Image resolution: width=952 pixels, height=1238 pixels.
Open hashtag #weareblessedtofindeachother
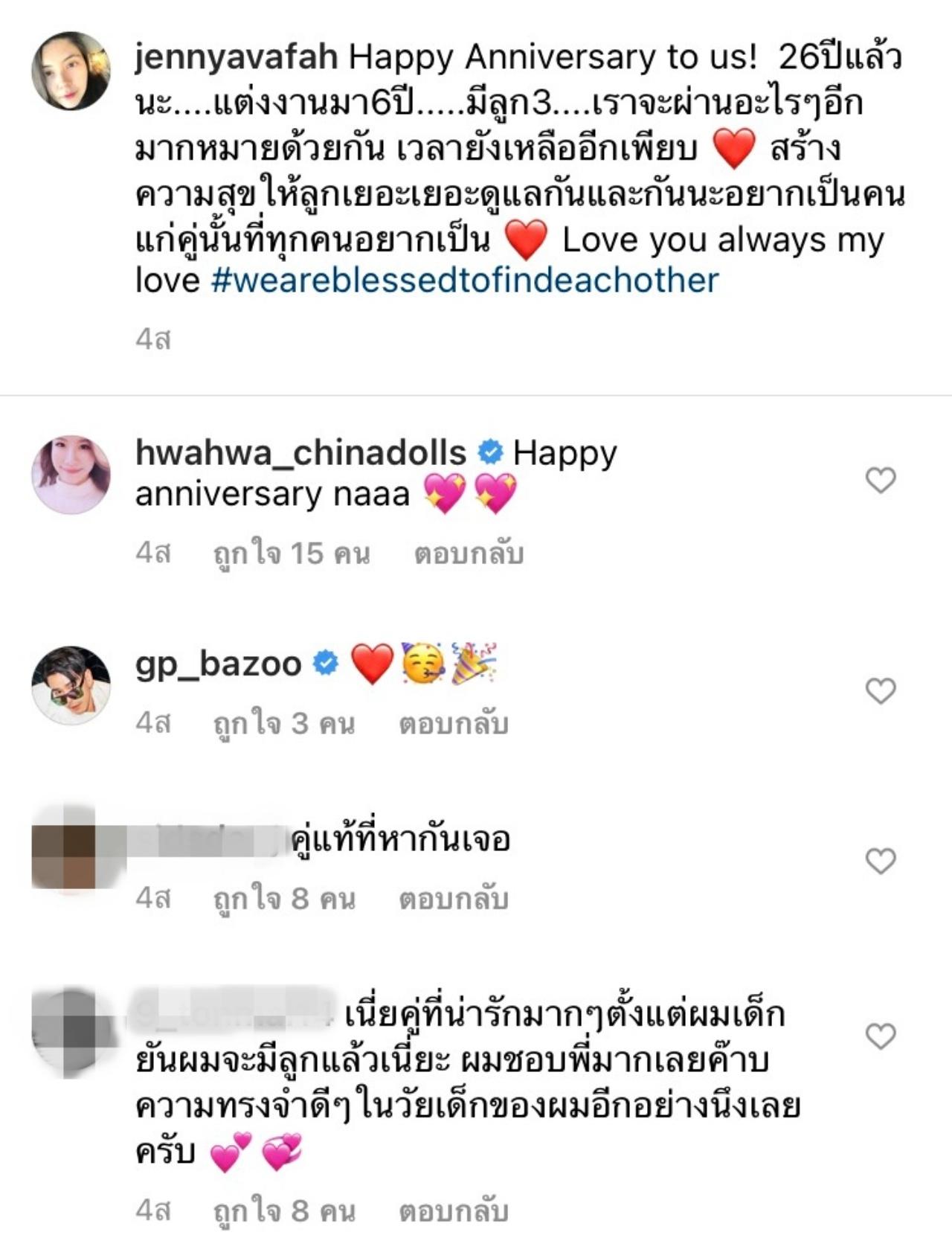(465, 280)
